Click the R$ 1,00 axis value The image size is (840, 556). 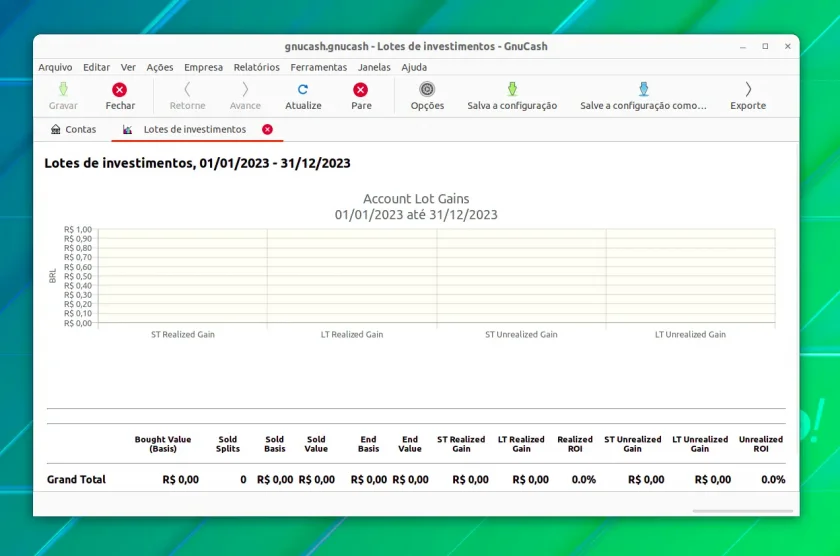(78, 229)
